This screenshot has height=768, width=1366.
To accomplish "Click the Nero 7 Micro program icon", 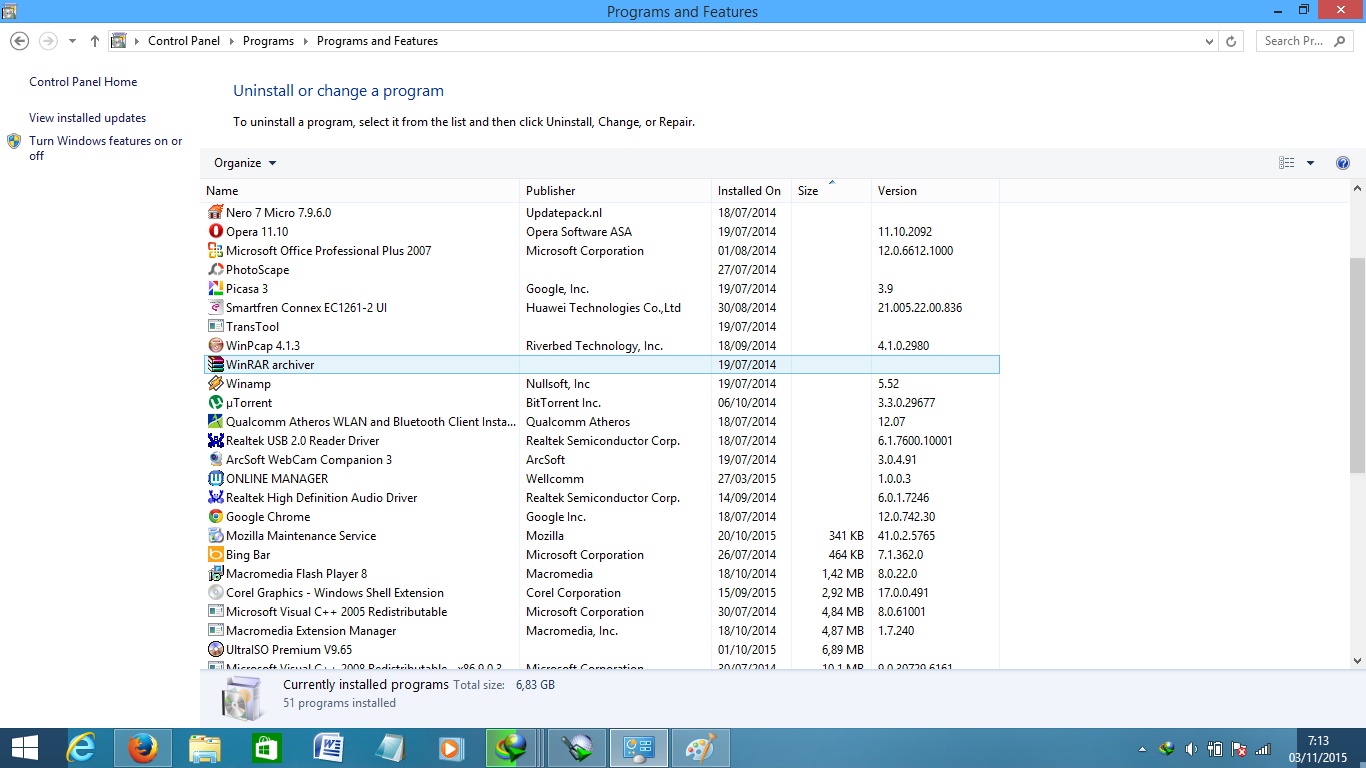I will (215, 212).
